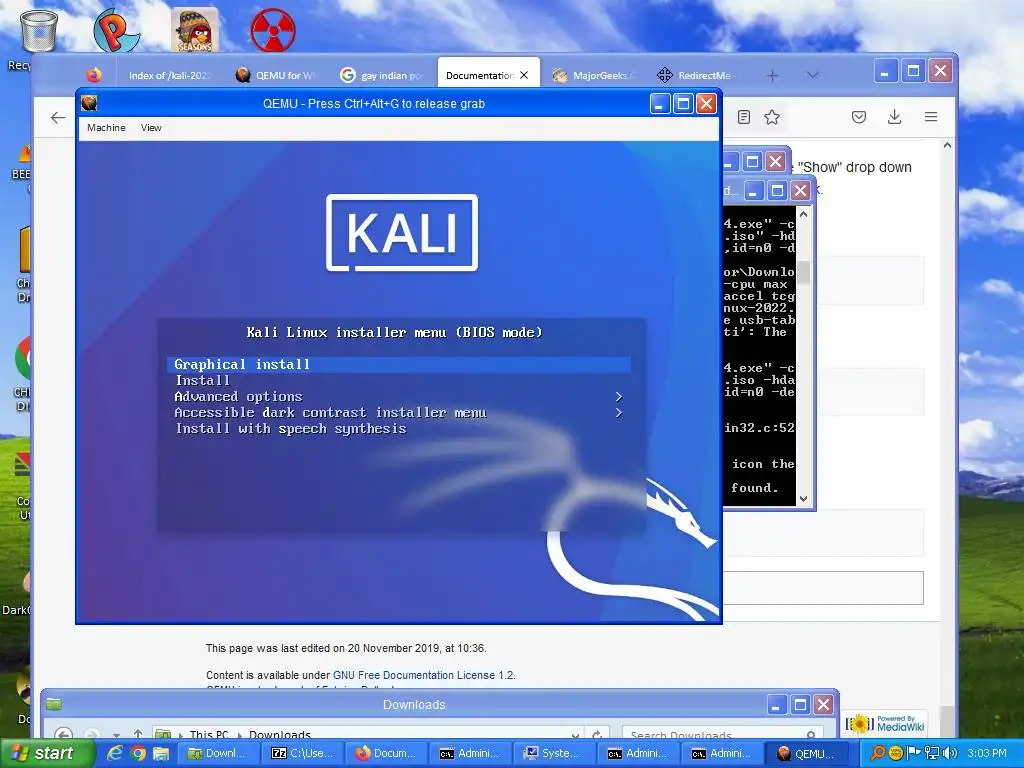The image size is (1024, 768).
Task: Select the plain Install entry
Action: click(399, 381)
